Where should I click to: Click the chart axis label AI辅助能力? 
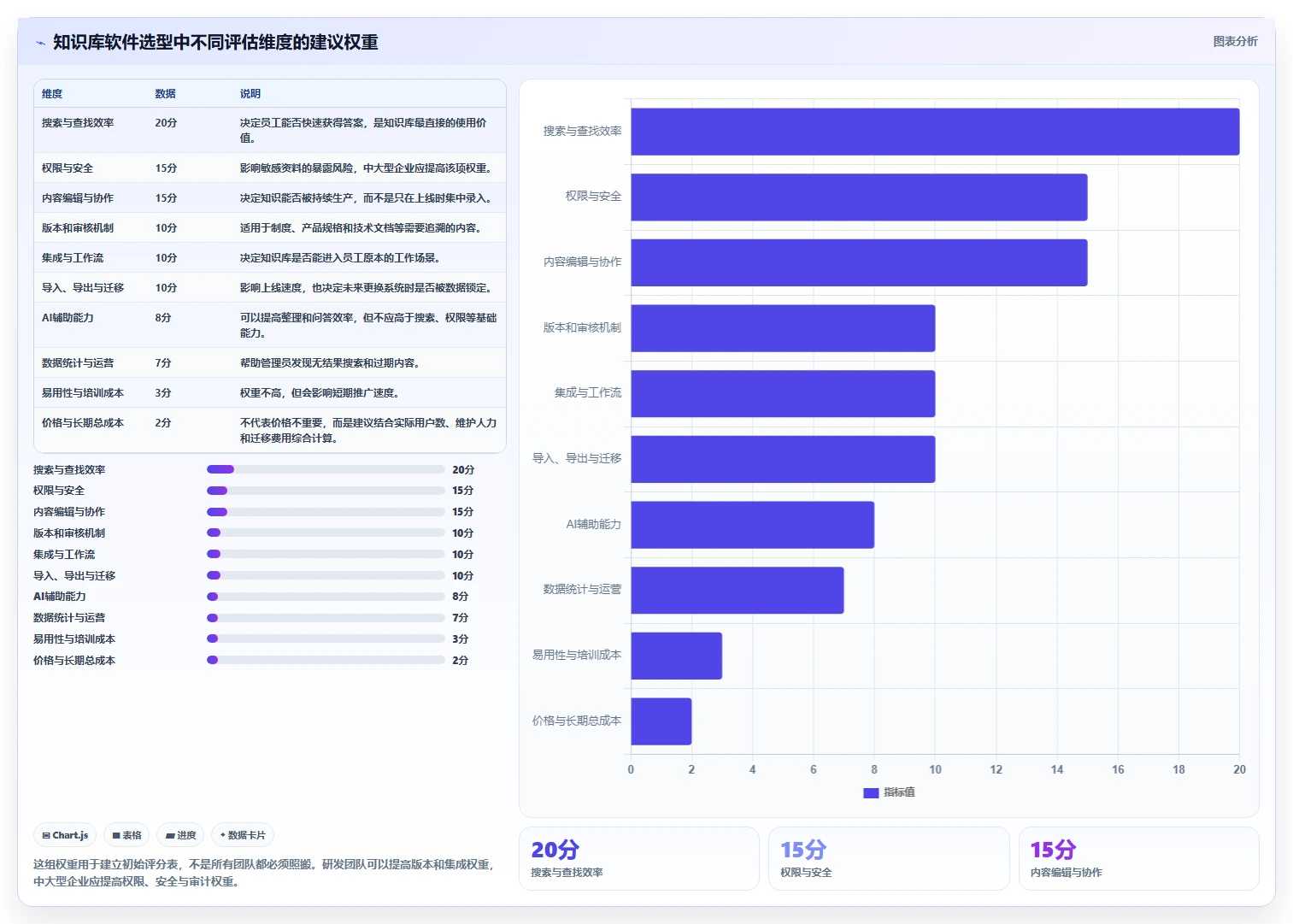pos(594,524)
